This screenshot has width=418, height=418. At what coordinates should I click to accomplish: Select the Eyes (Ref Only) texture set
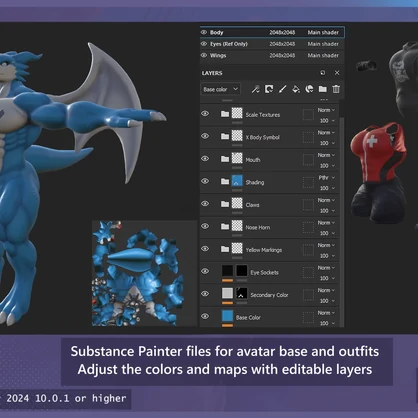[x=272, y=44]
